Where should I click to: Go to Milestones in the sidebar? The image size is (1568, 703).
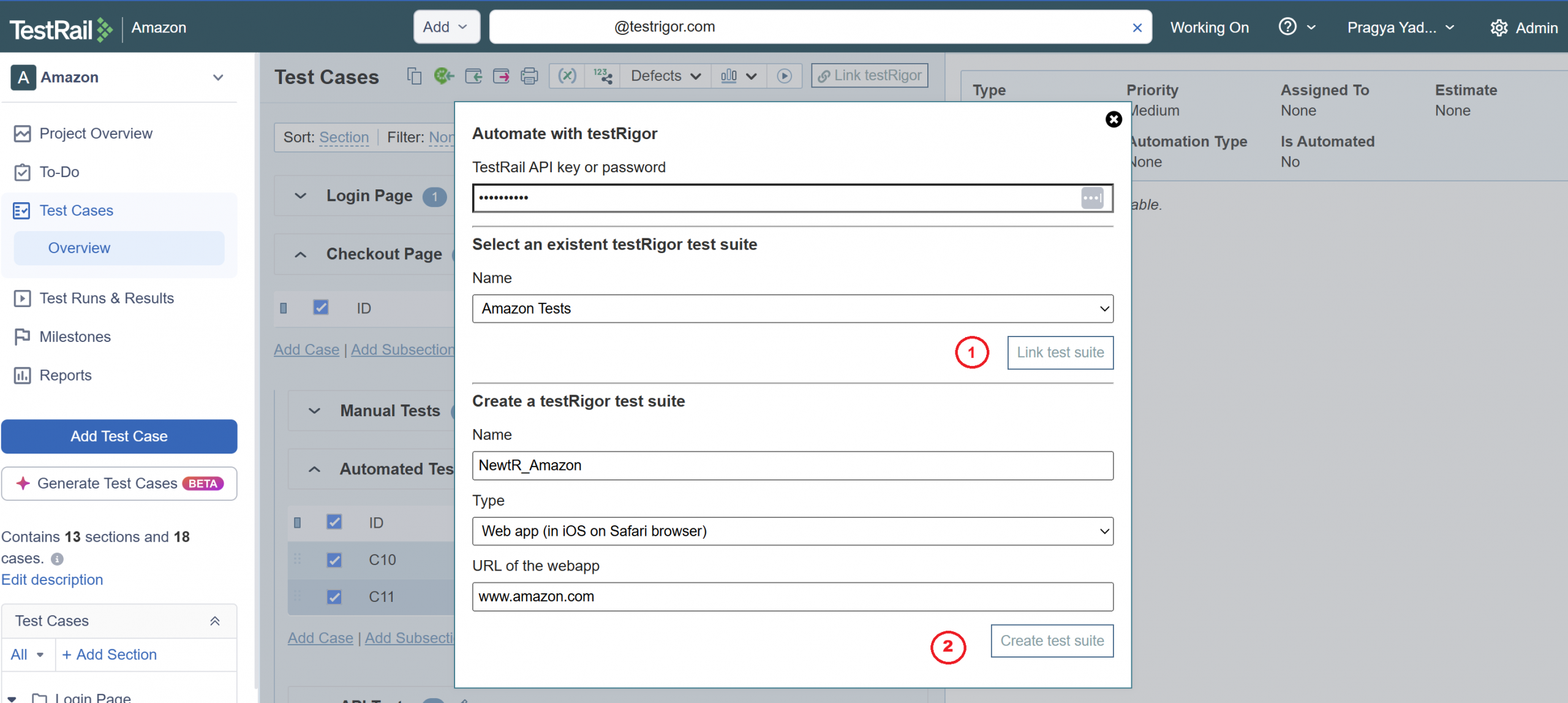75,337
